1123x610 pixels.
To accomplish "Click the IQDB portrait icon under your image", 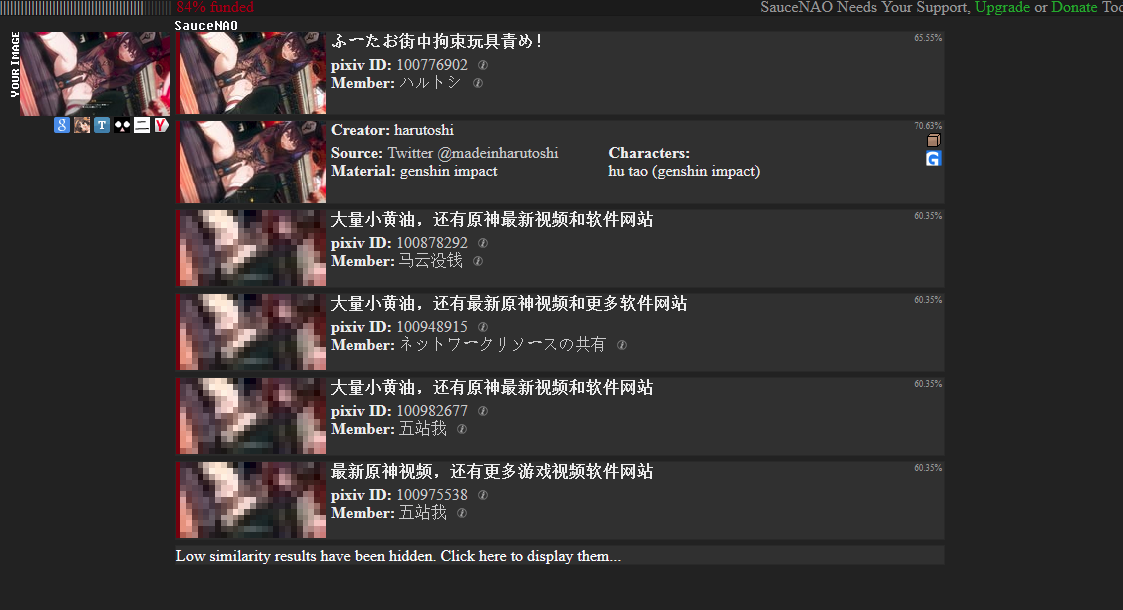I will tap(82, 125).
